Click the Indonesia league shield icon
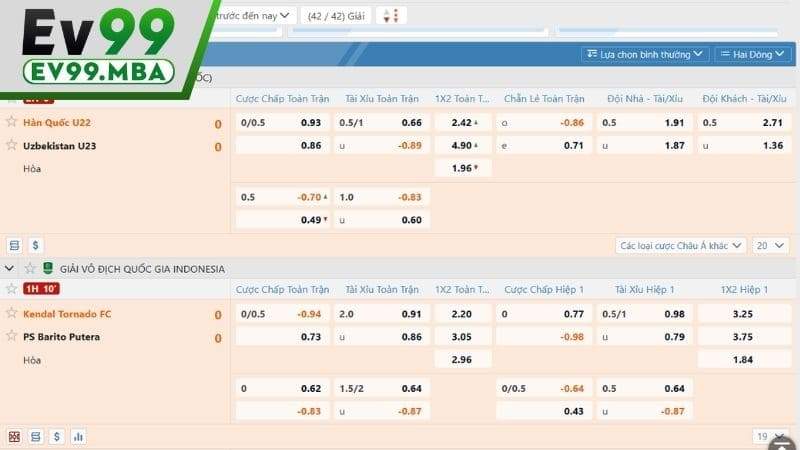800x450 pixels. click(46, 269)
